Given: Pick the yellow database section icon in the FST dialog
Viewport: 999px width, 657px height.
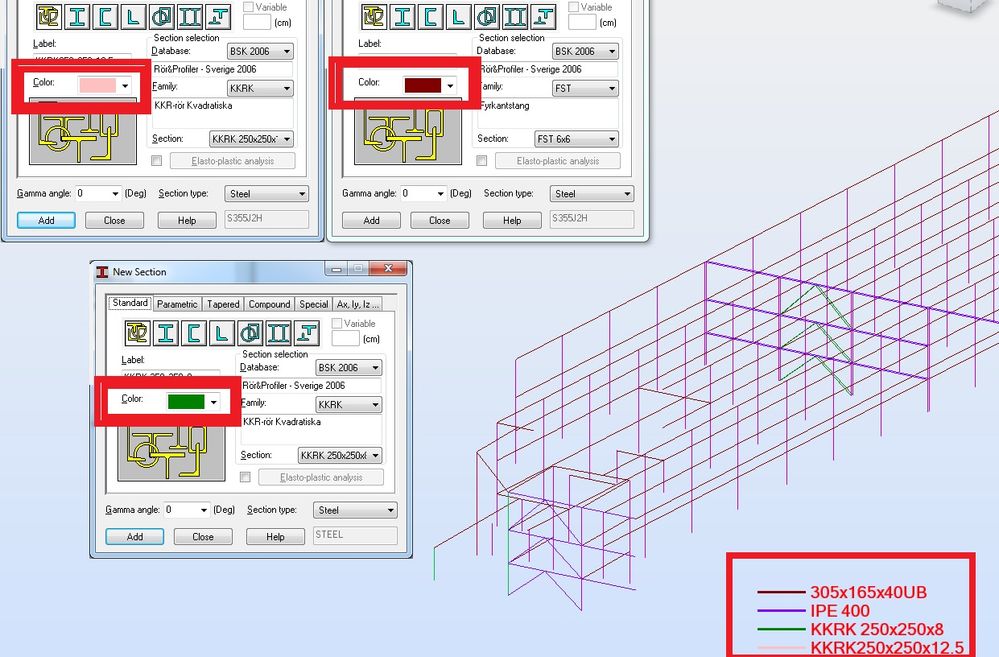Looking at the screenshot, I should 373,17.
